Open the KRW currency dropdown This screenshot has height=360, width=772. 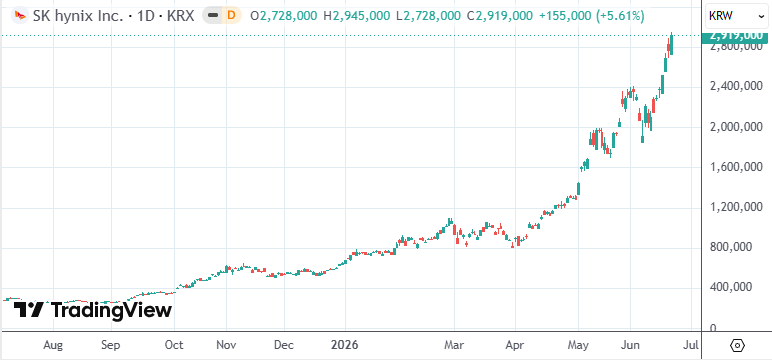tap(737, 16)
